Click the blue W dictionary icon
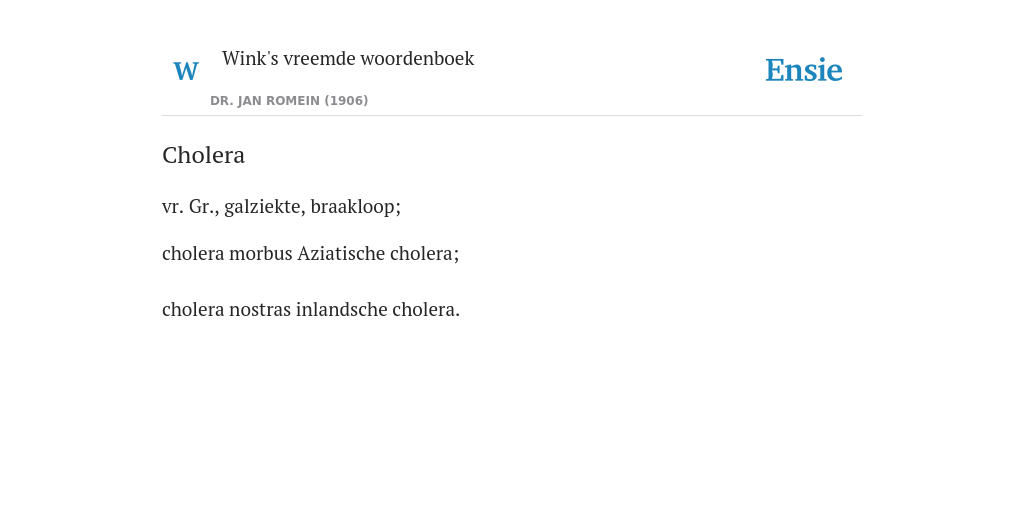Viewport: 1024px width, 512px height. (x=186, y=71)
